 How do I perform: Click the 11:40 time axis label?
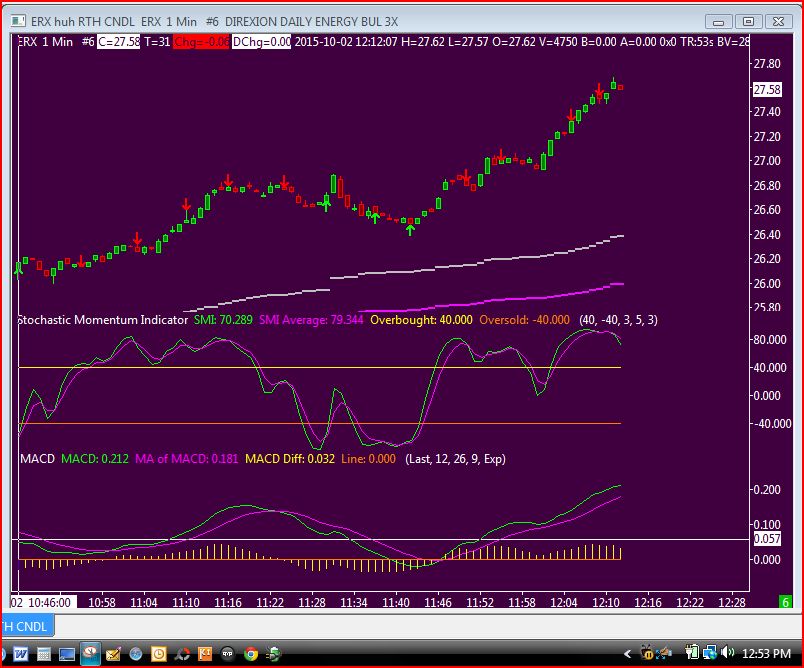pos(396,602)
